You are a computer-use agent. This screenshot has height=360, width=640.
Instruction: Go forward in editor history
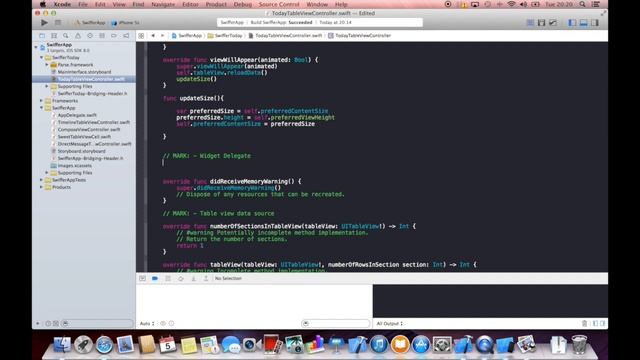[162, 36]
